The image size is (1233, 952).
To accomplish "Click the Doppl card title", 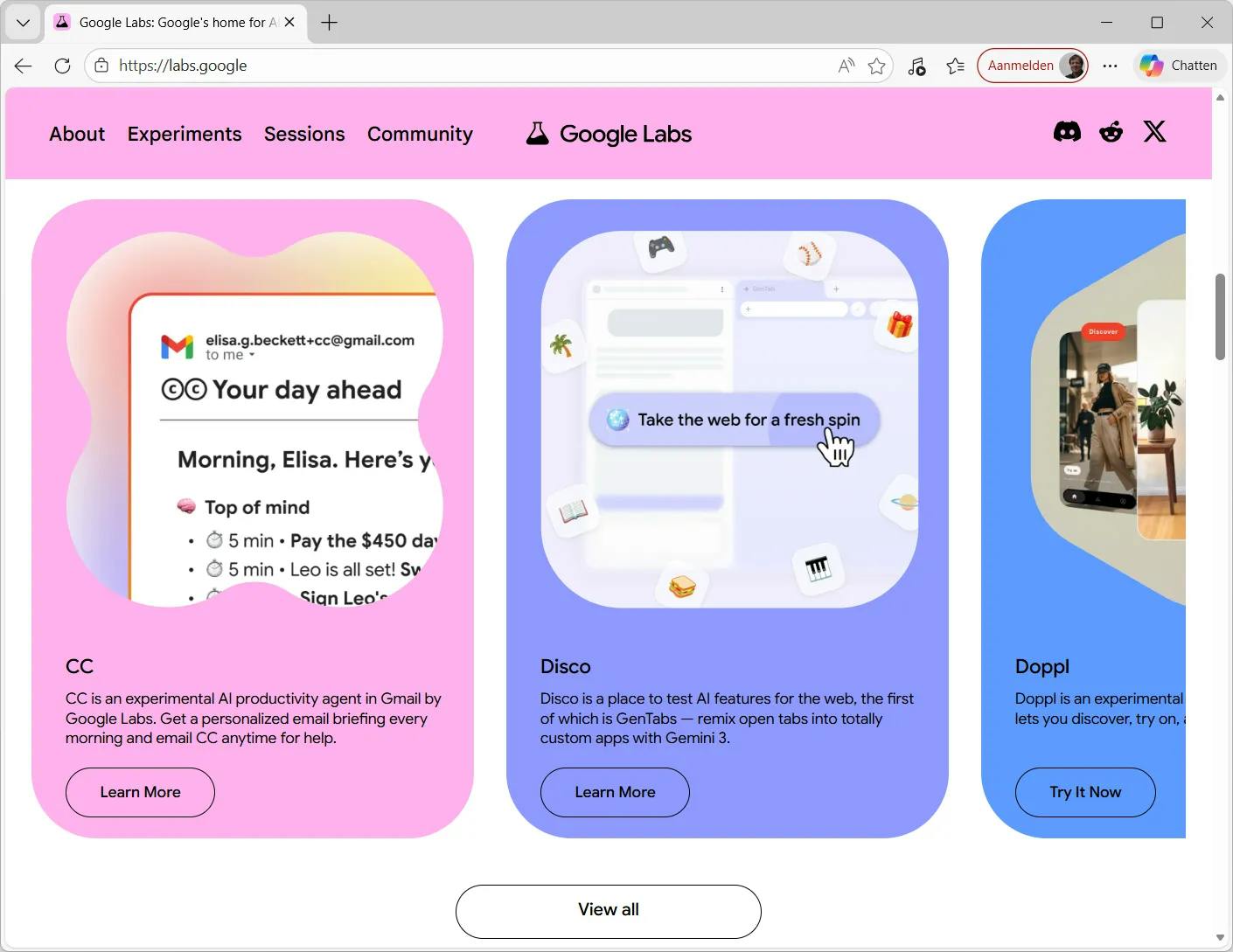I will 1042,666.
